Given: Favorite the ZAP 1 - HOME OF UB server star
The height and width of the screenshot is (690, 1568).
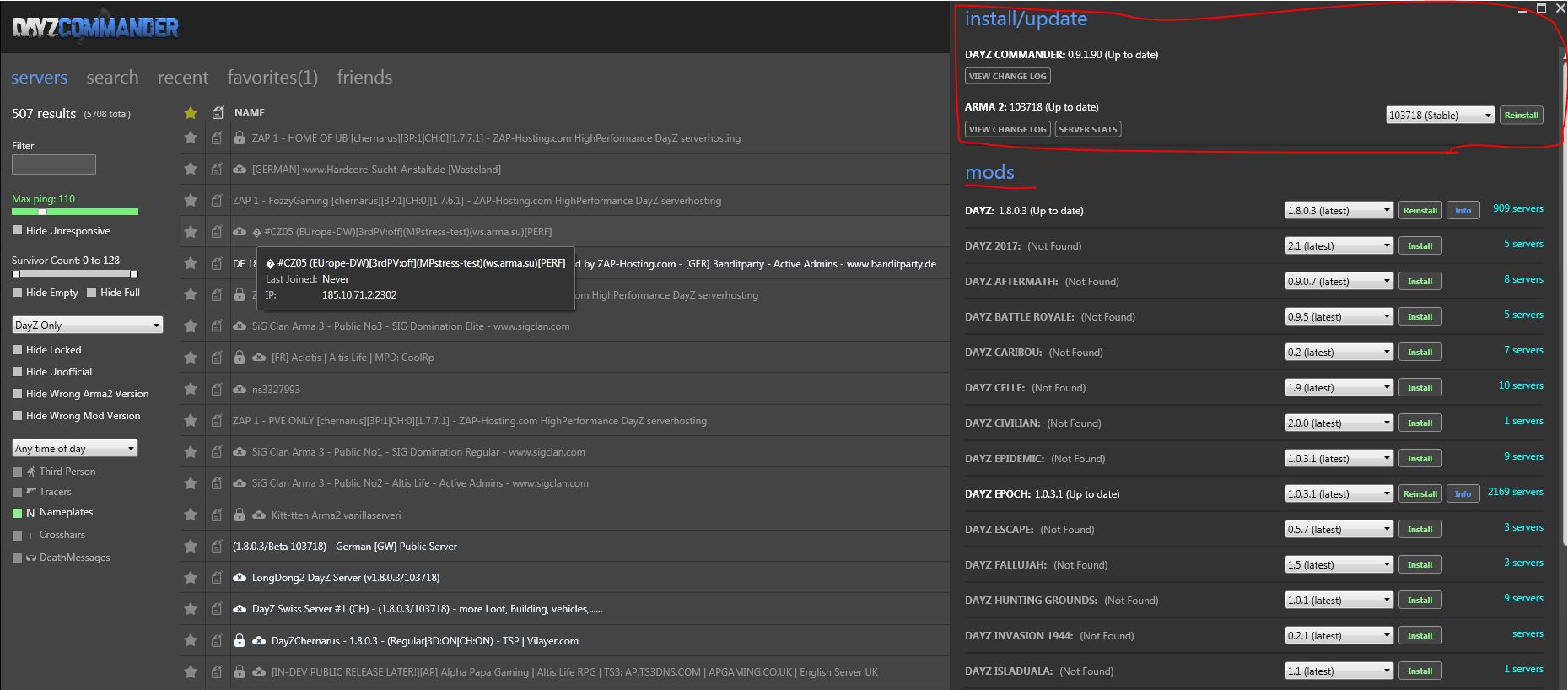Looking at the screenshot, I should click(x=191, y=137).
